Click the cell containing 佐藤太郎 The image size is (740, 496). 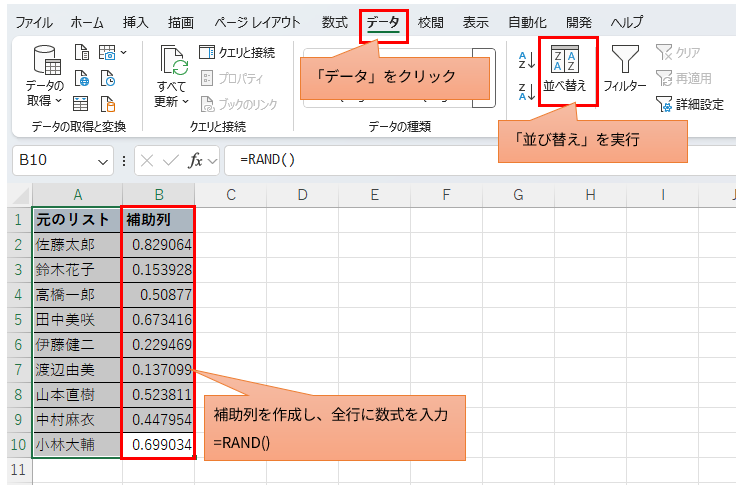click(77, 245)
